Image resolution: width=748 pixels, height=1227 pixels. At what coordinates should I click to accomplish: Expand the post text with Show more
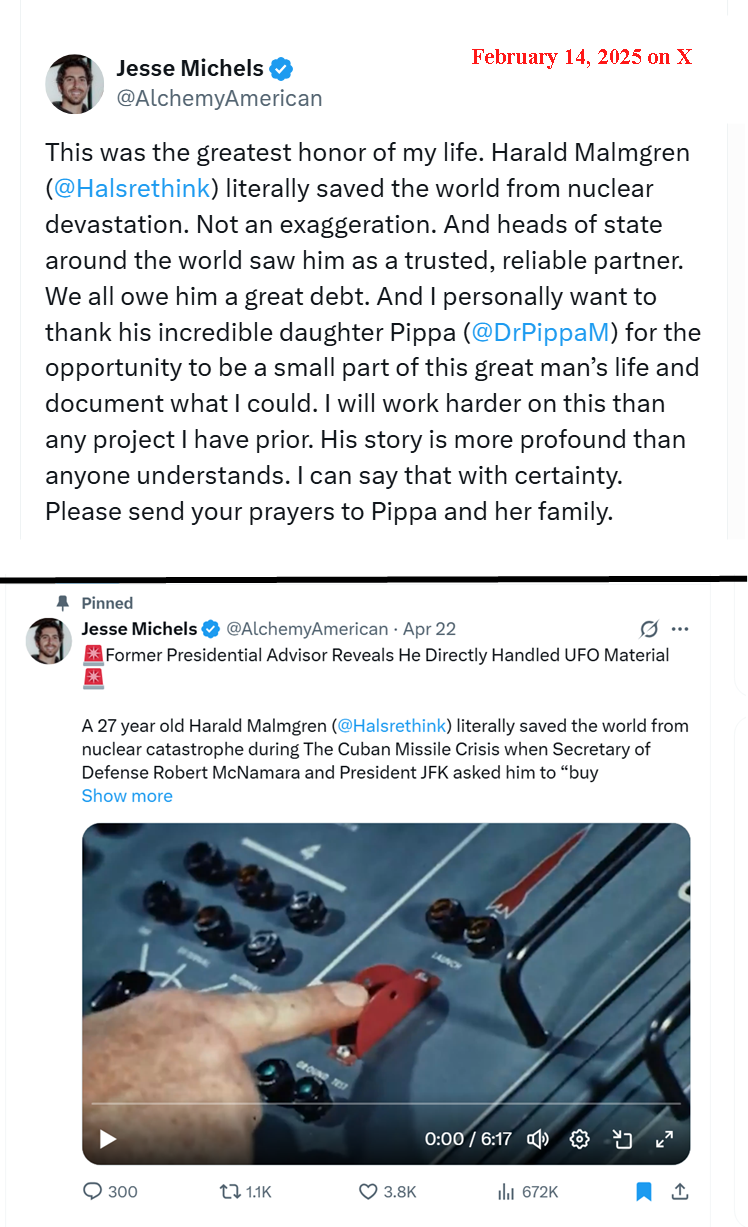click(x=127, y=796)
